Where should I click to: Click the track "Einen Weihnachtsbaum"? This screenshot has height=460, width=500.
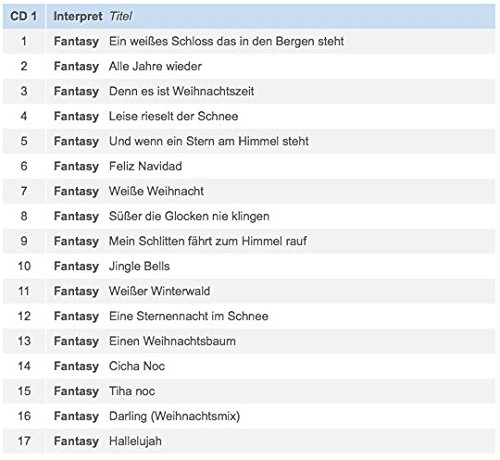[172, 341]
